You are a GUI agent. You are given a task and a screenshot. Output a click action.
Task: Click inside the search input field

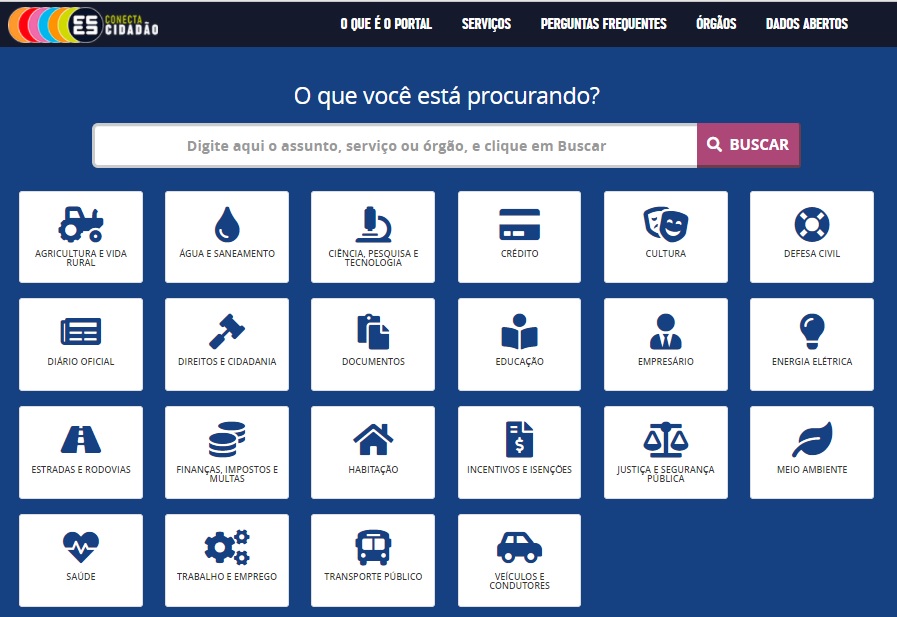point(394,144)
